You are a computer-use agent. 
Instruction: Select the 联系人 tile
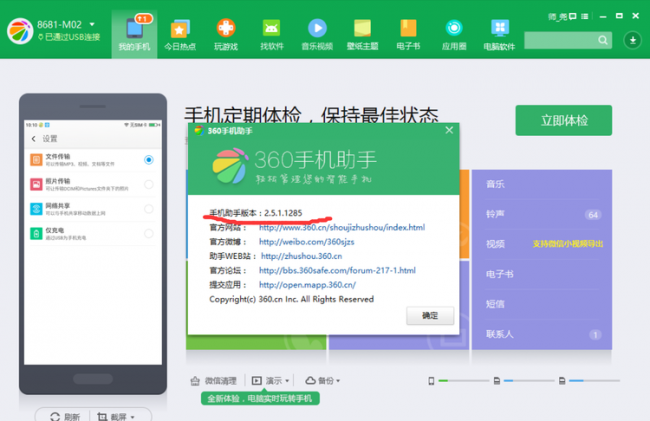tap(542, 334)
